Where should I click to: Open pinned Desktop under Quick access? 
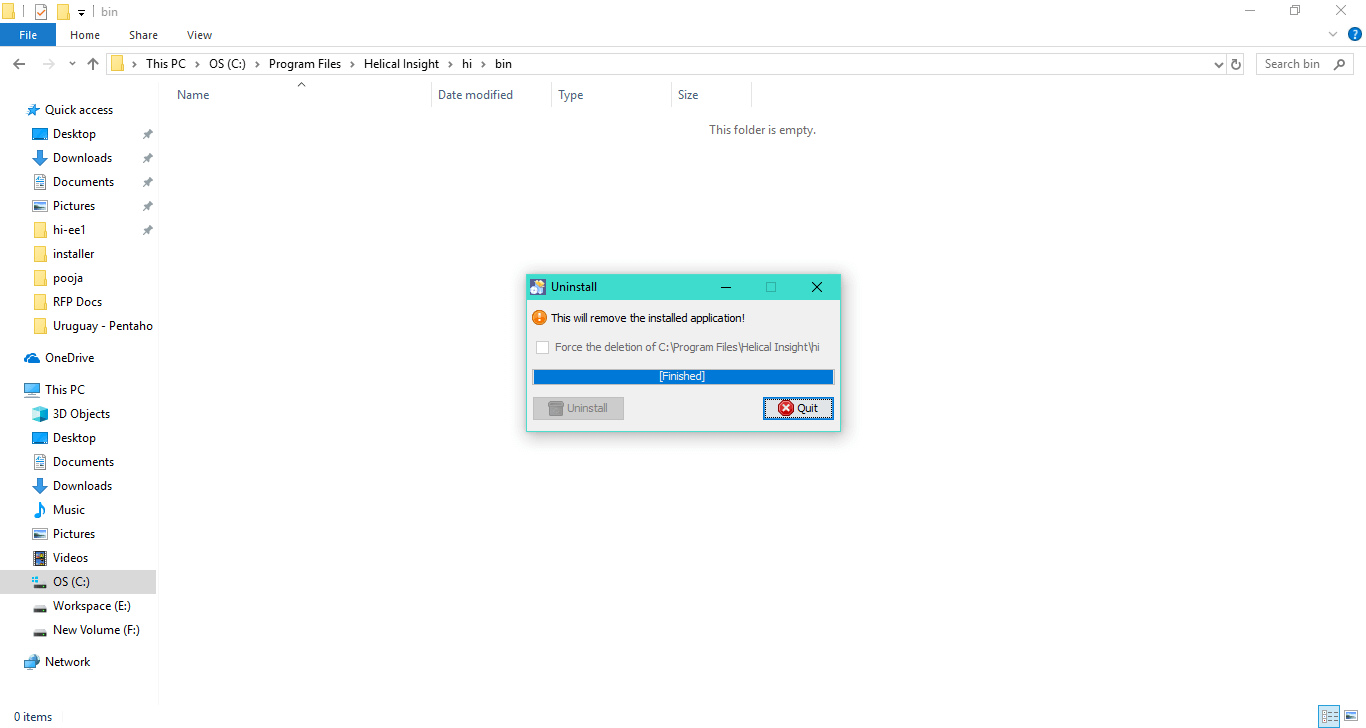[x=74, y=134]
